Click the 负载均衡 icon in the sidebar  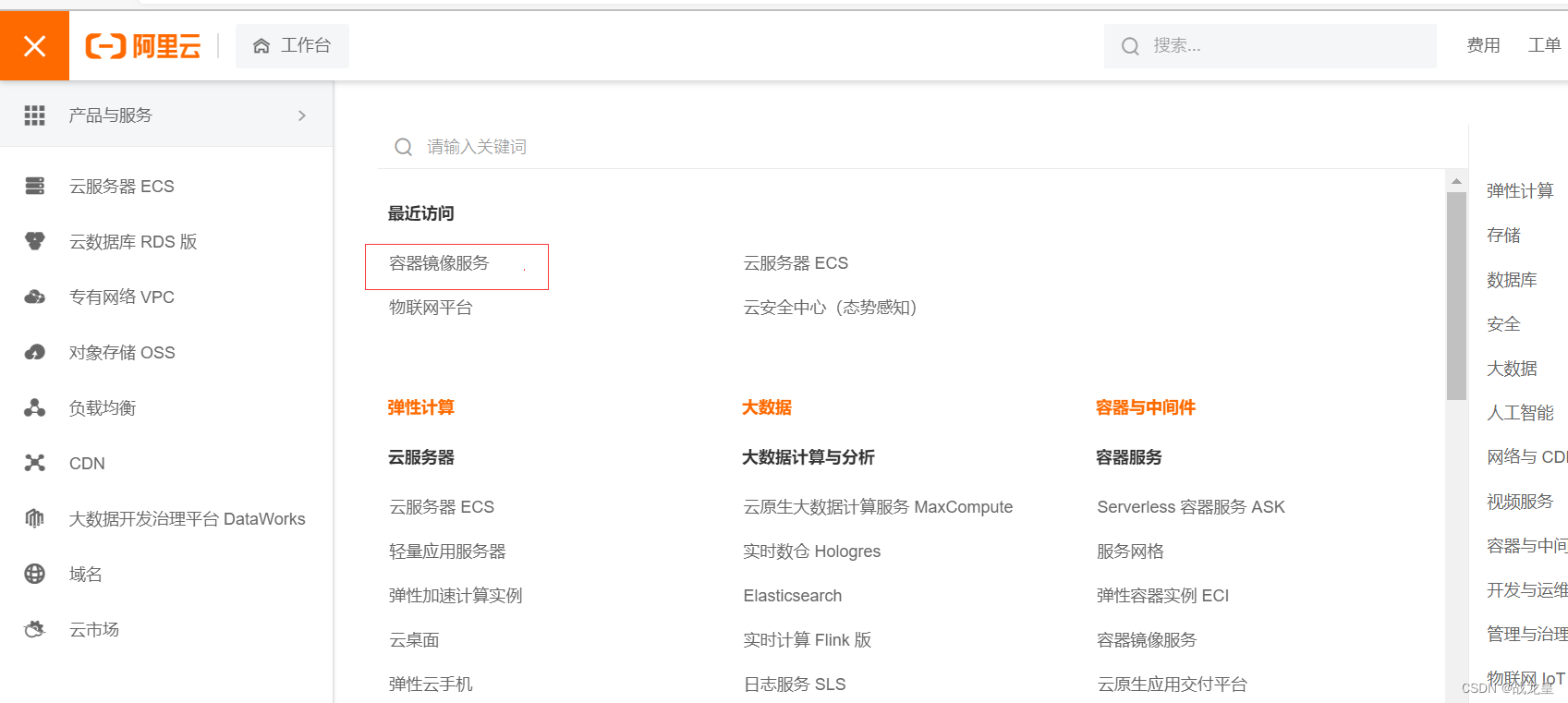click(x=34, y=407)
